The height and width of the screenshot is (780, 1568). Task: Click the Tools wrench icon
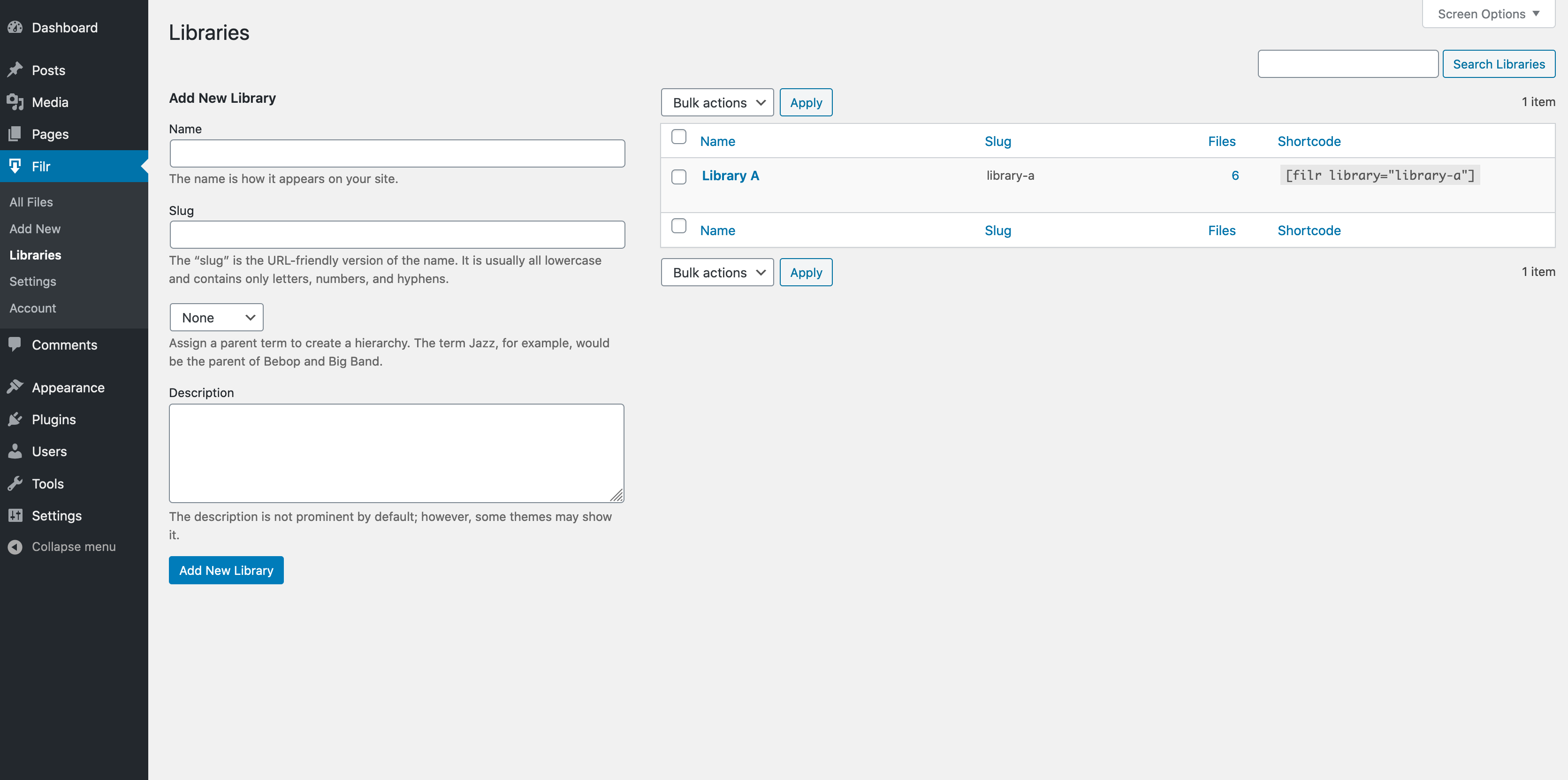pos(15,483)
